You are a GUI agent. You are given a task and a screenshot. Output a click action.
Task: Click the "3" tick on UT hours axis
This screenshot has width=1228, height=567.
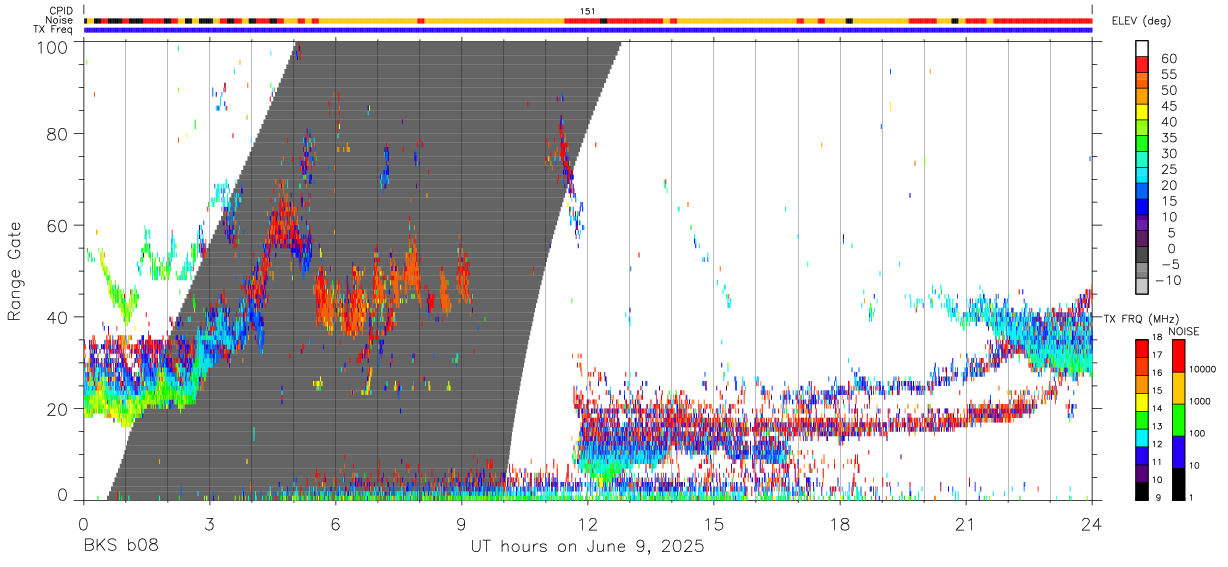pyautogui.click(x=210, y=523)
